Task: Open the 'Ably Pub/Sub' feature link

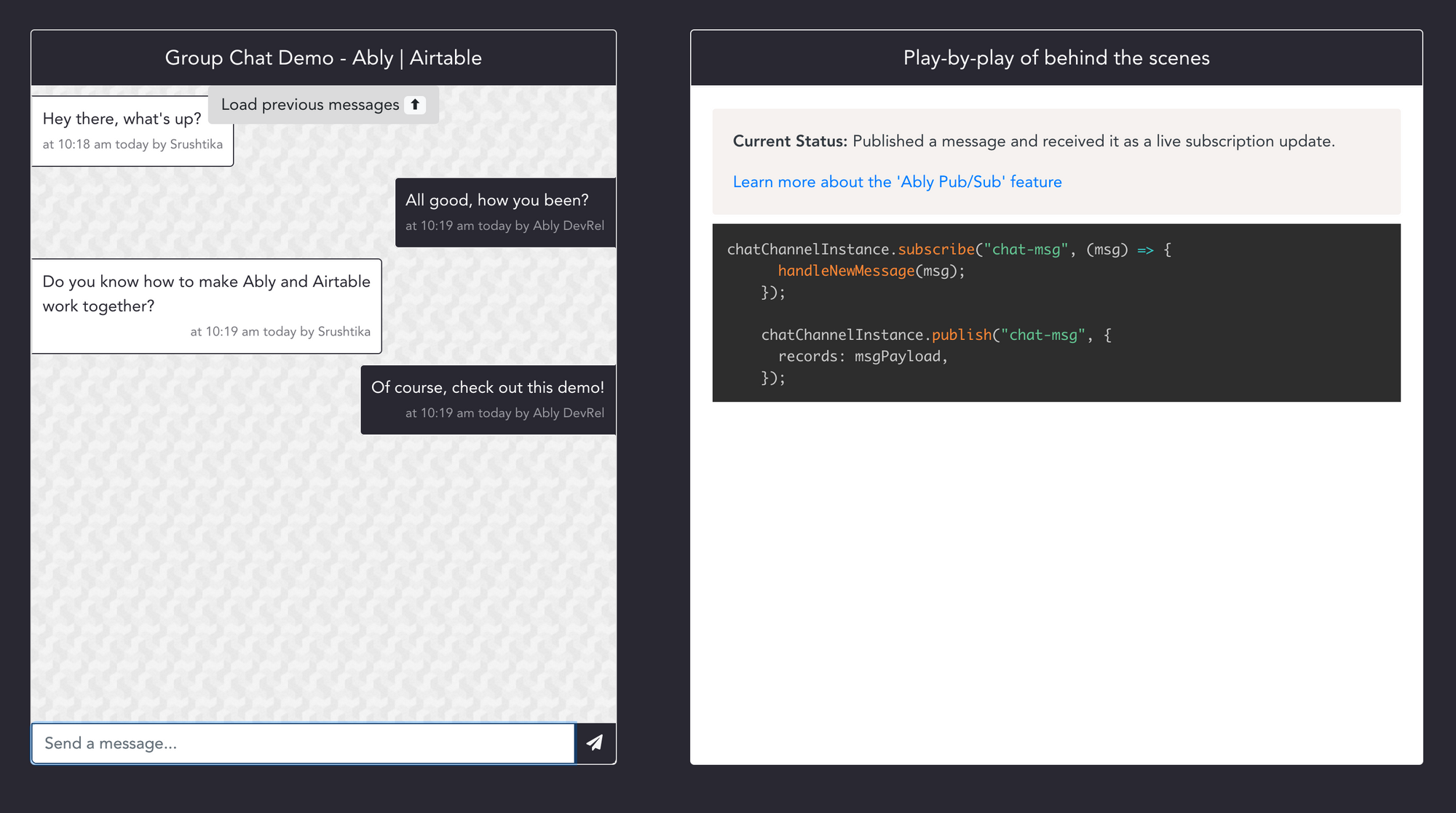Action: (897, 182)
